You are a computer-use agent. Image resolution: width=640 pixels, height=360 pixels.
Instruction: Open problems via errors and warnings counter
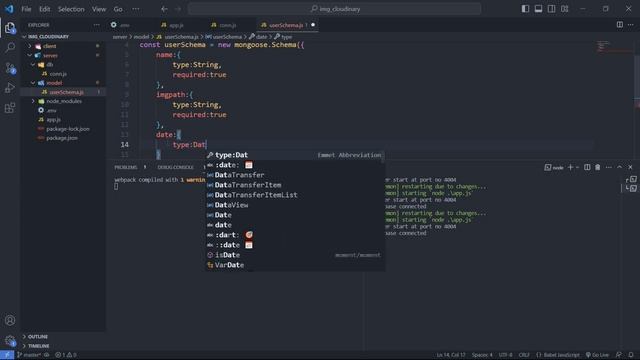[x=66, y=355]
